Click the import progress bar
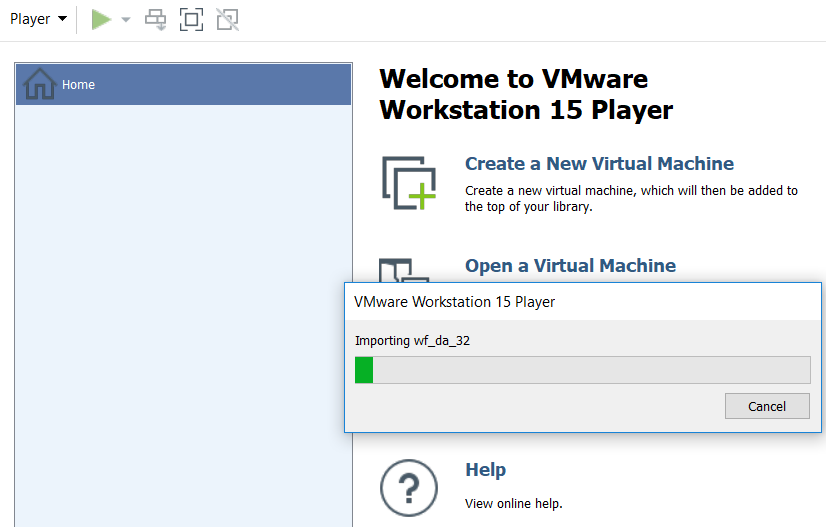The image size is (826, 527). [583, 370]
